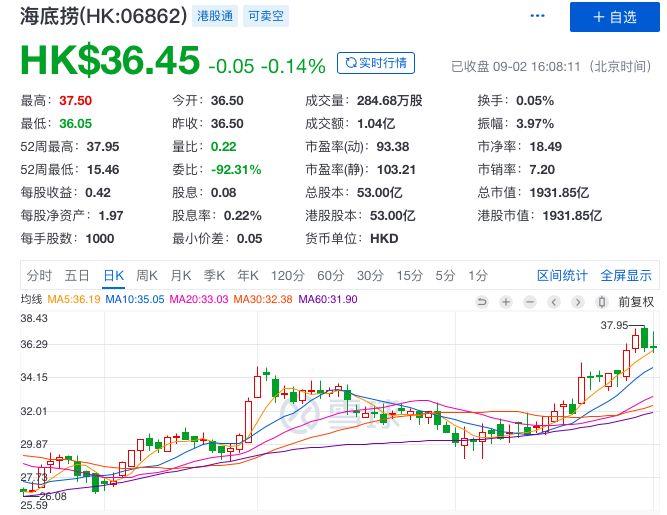Zoom in chart with plus icon
Image resolution: width=667 pixels, height=515 pixels.
tap(506, 302)
